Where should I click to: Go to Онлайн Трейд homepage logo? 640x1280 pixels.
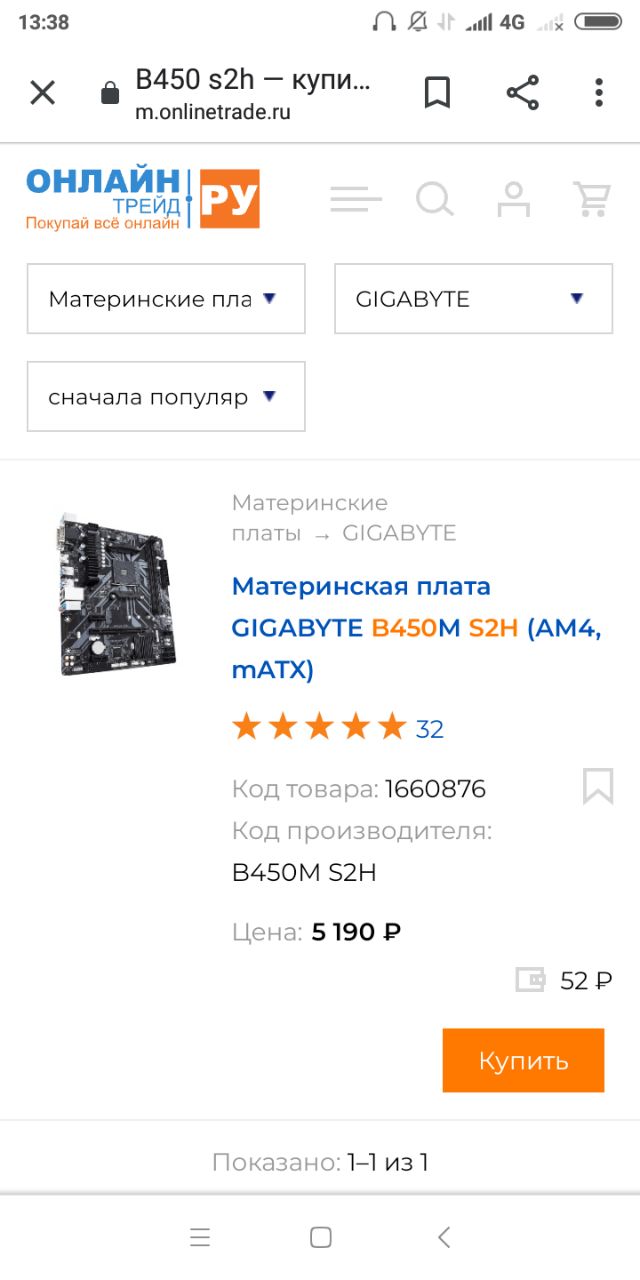pyautogui.click(x=142, y=199)
